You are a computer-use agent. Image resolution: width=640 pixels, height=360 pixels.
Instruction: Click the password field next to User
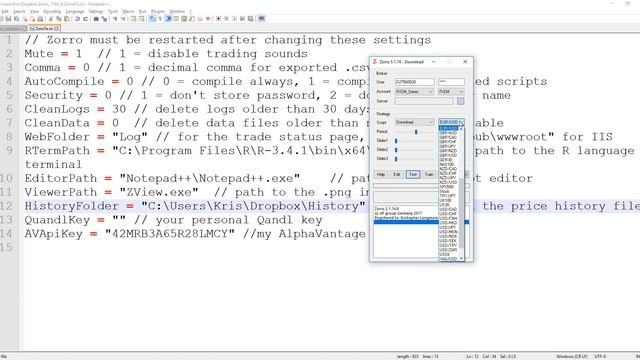point(451,82)
